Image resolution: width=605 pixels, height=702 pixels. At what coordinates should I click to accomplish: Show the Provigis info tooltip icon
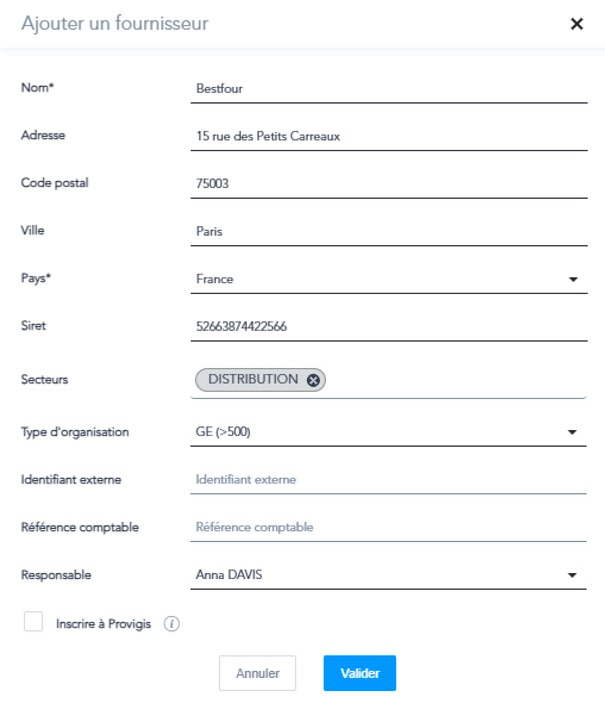(x=171, y=624)
